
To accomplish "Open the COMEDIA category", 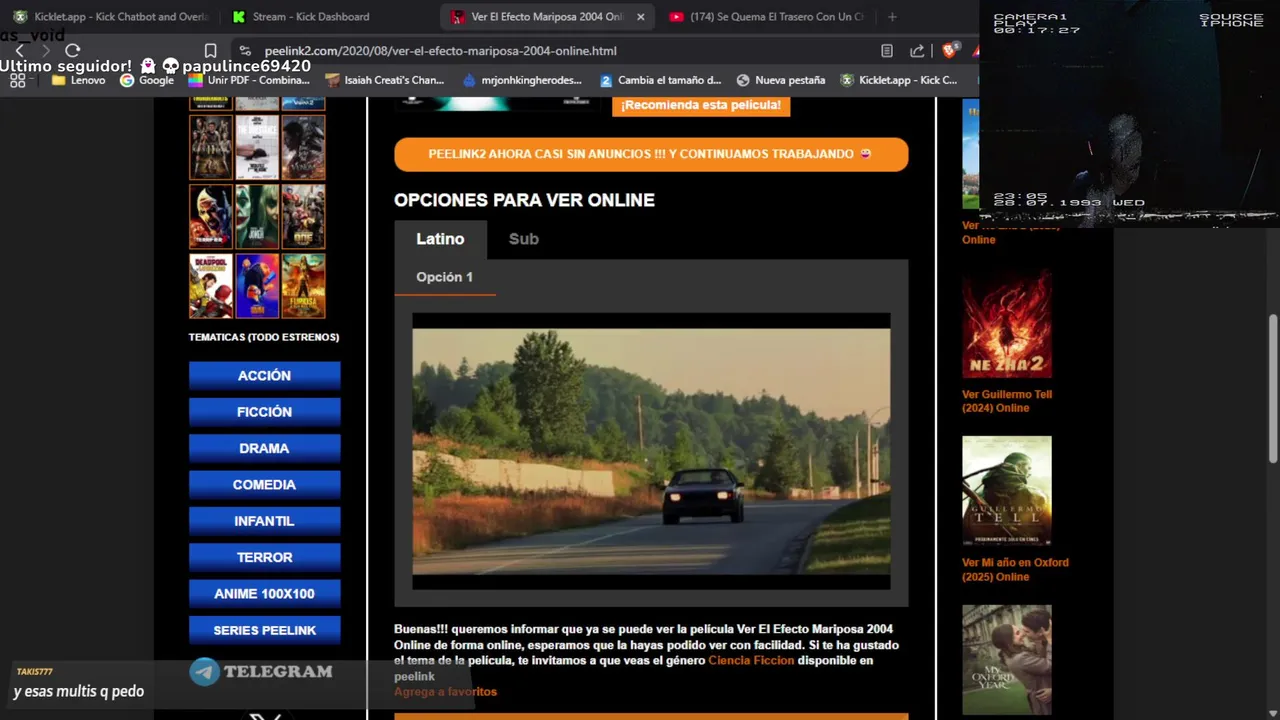I will pos(264,485).
